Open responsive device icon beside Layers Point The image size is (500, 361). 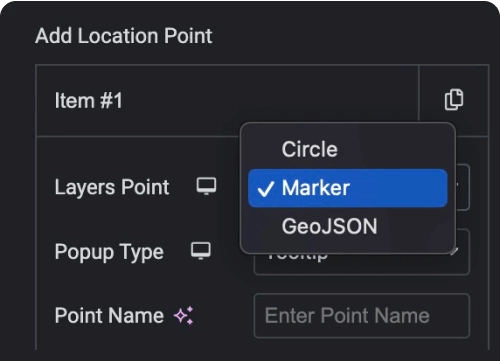206,186
